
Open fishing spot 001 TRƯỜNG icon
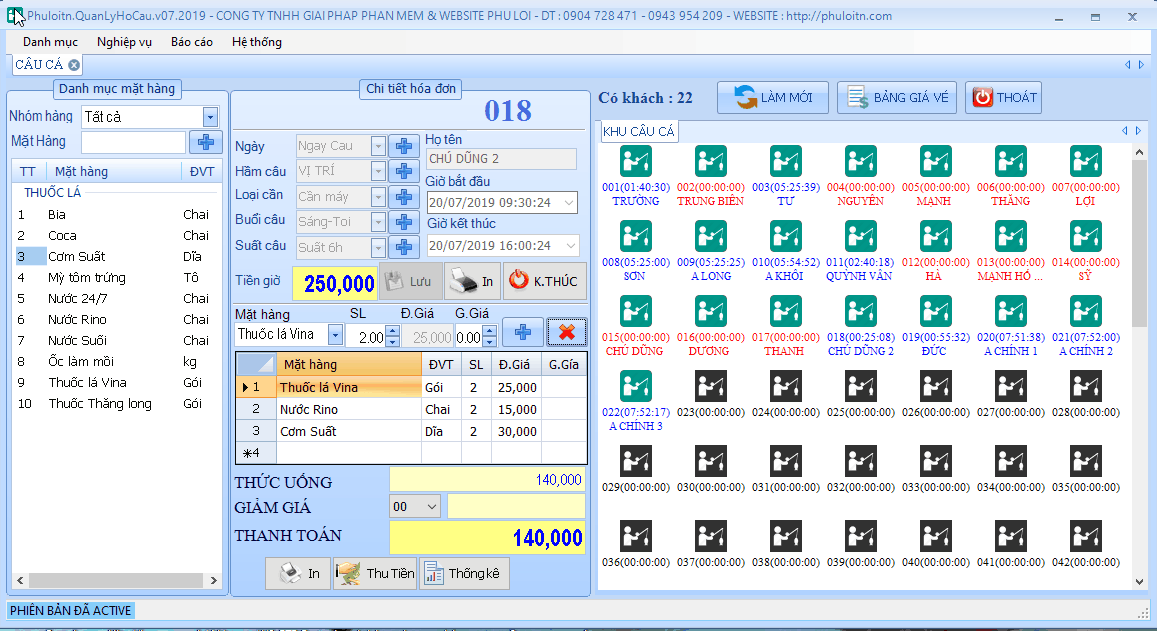click(x=635, y=161)
